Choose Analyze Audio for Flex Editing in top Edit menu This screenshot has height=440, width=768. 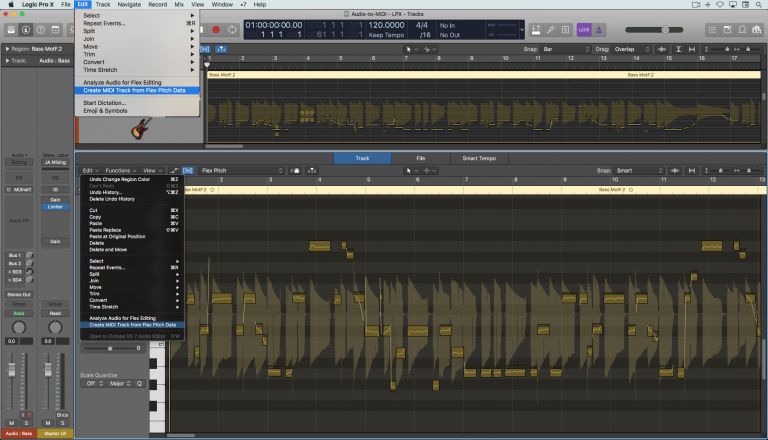click(137, 82)
